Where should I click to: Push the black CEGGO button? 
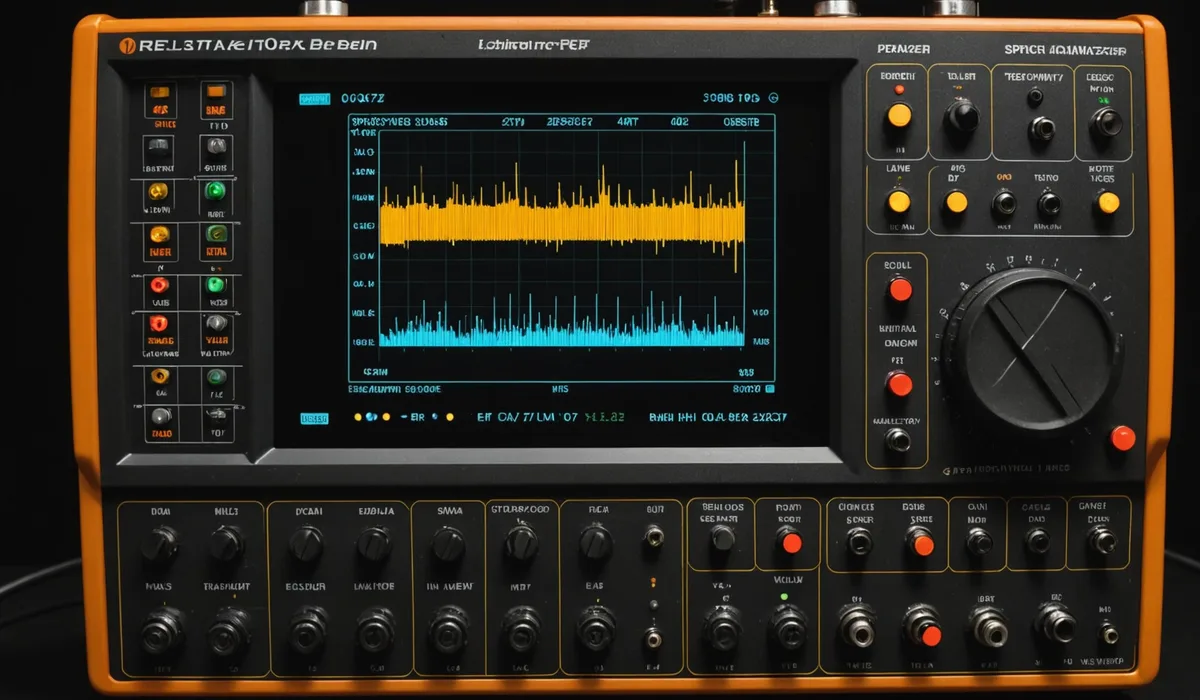pos(1105,122)
